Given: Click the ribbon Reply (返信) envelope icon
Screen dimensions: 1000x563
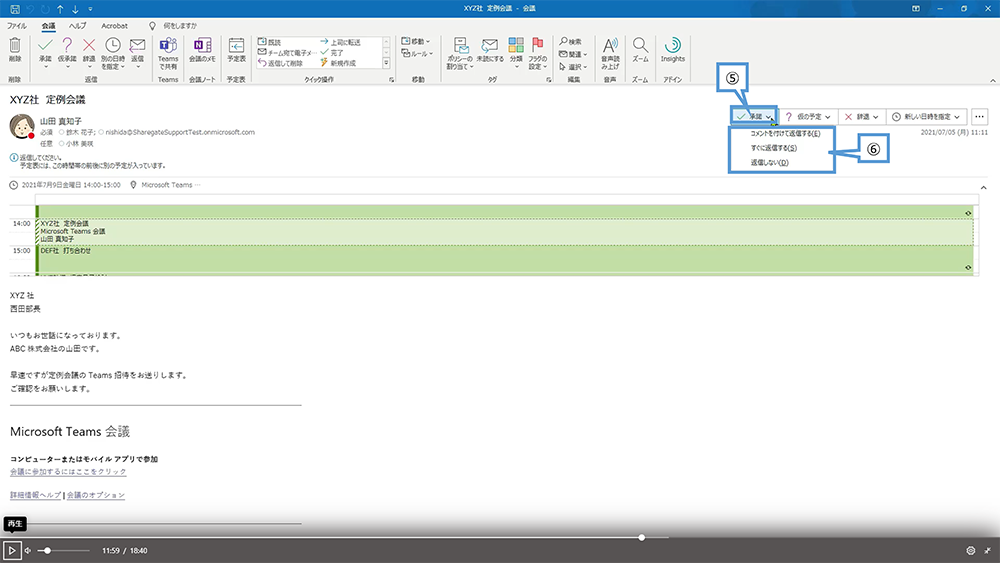Looking at the screenshot, I should coord(137,45).
